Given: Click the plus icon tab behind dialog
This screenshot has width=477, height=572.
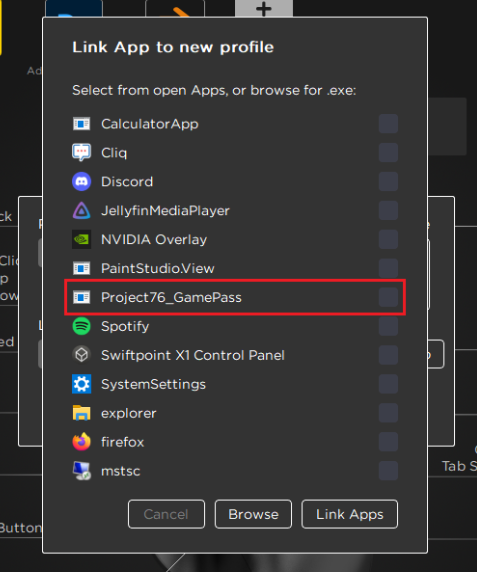Looking at the screenshot, I should pos(264,9).
